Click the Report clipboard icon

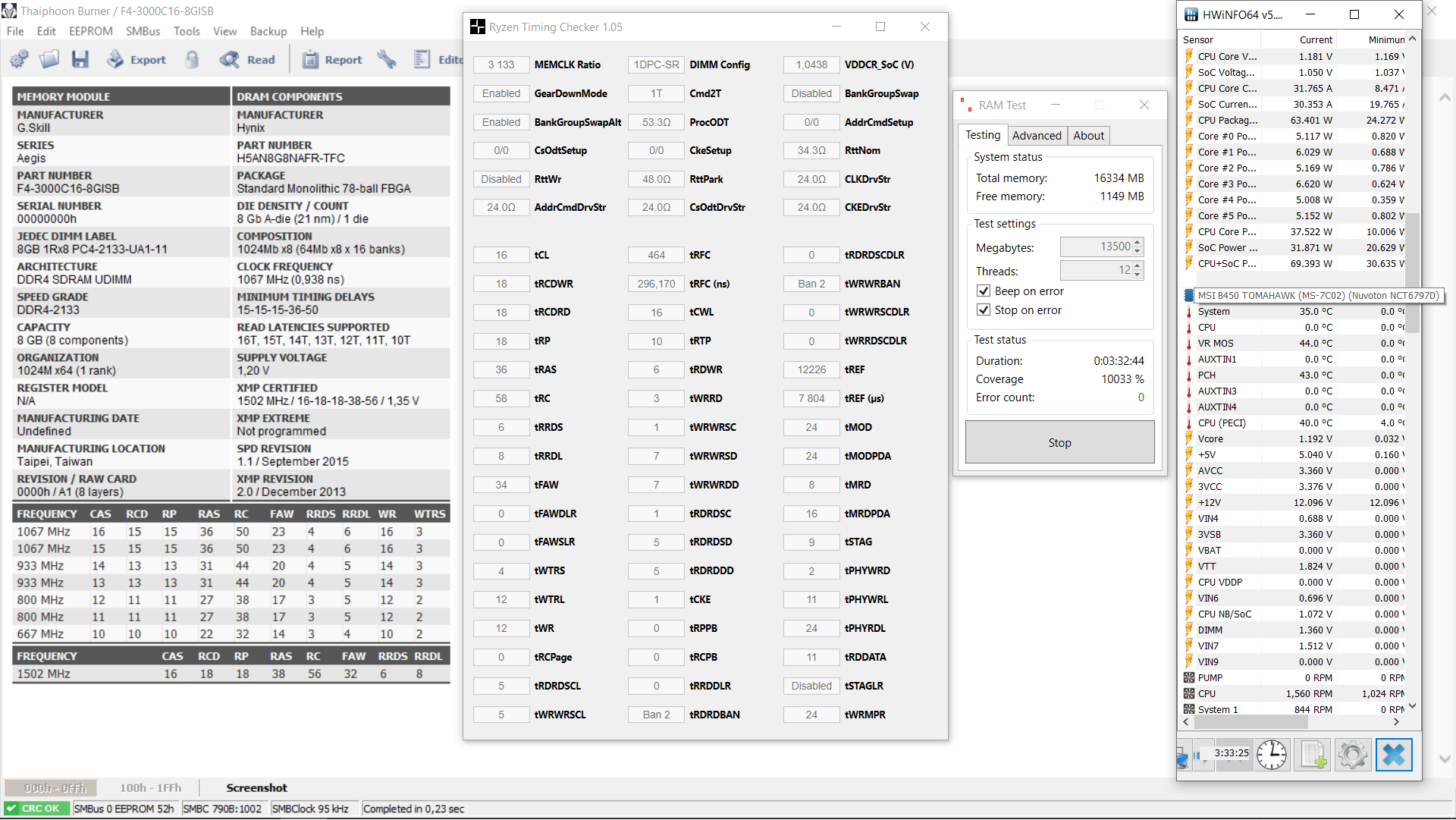pyautogui.click(x=310, y=59)
